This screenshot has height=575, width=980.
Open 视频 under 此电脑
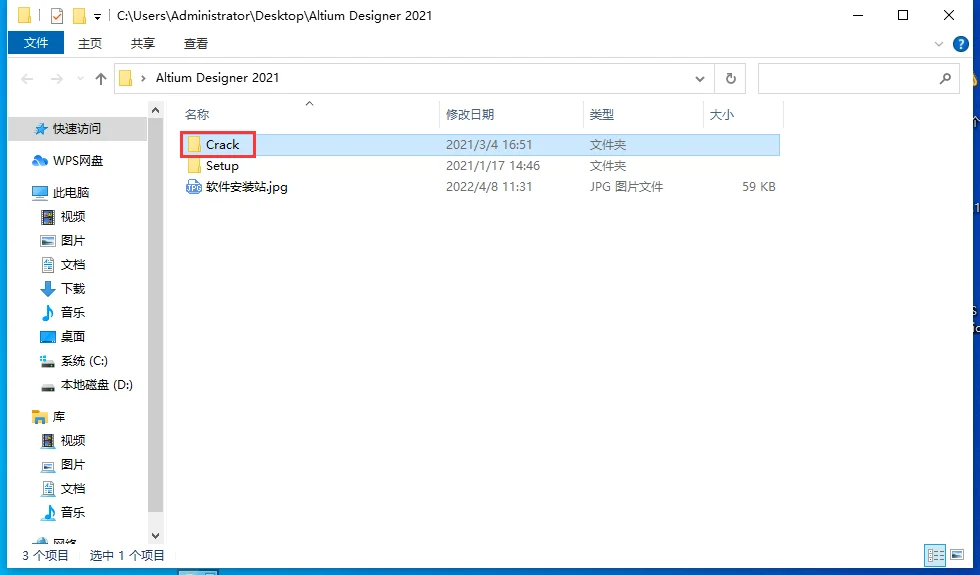[72, 216]
